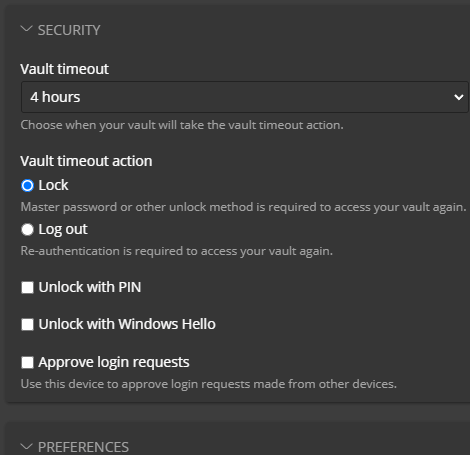Enable the Unlock with Windows Hello checkbox
Viewport: 470px width, 455px height.
[27, 324]
